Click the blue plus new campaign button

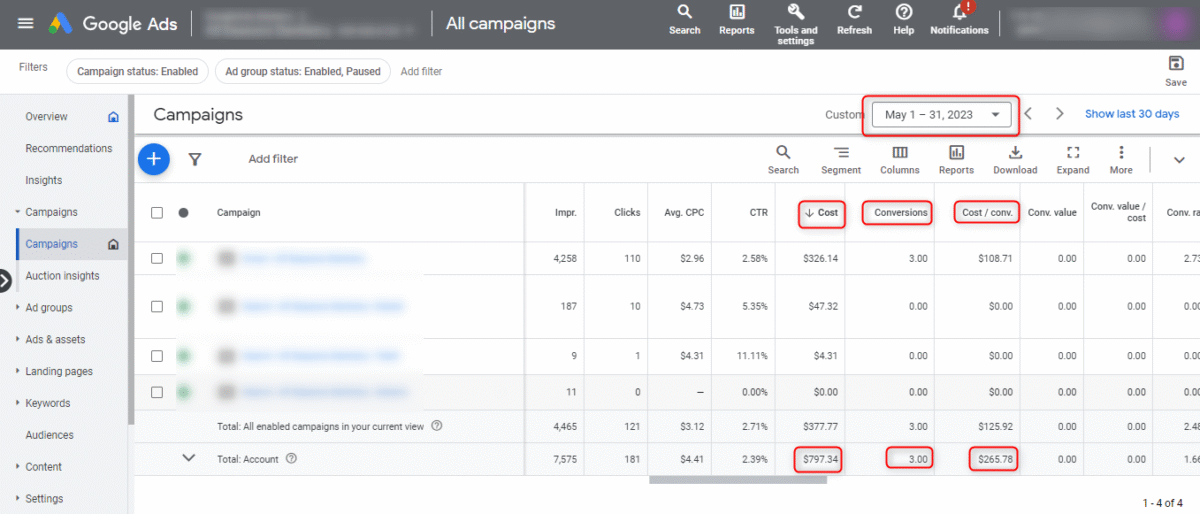click(153, 158)
